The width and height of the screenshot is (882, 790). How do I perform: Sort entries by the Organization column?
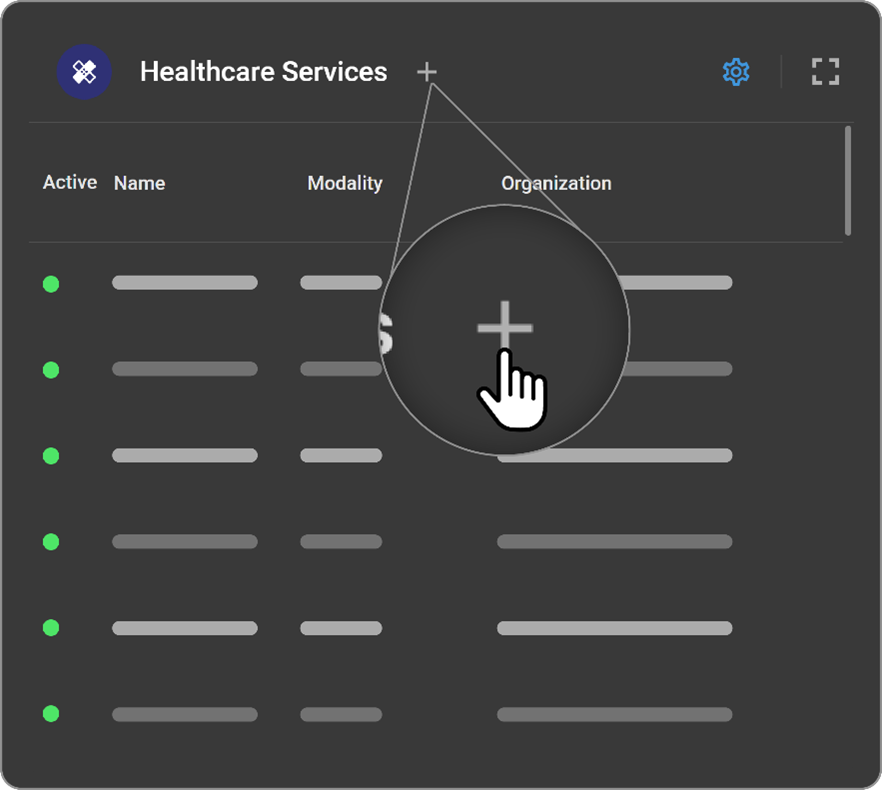[x=557, y=183]
